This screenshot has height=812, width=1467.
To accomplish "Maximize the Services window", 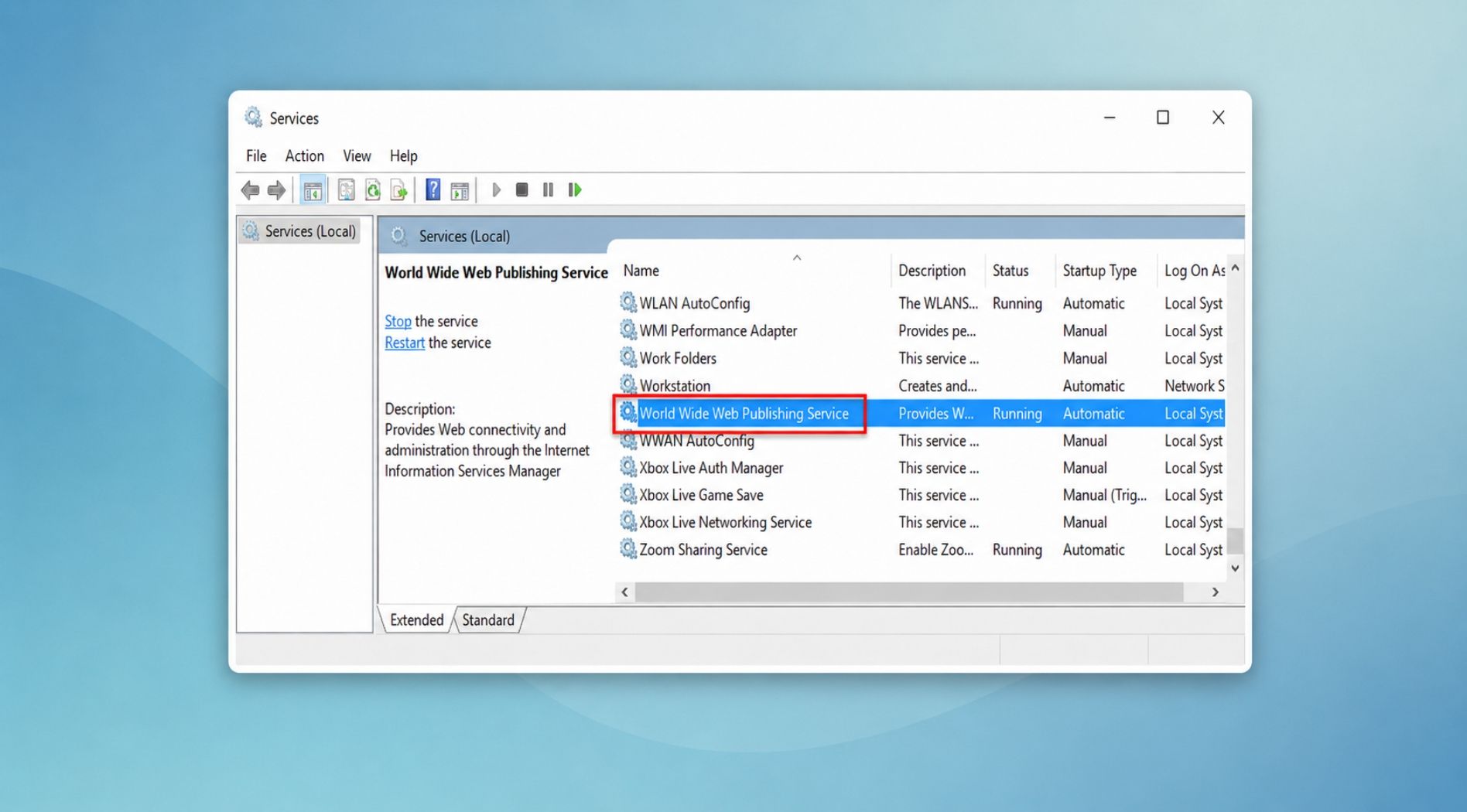I will tap(1162, 118).
